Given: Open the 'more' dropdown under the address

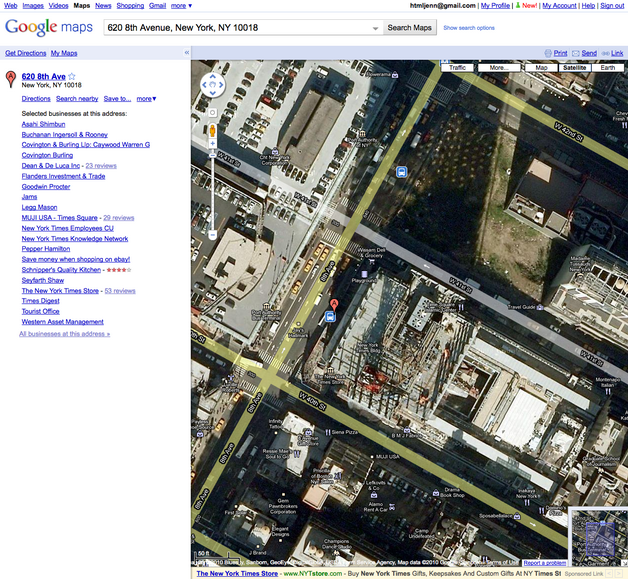Looking at the screenshot, I should point(146,99).
